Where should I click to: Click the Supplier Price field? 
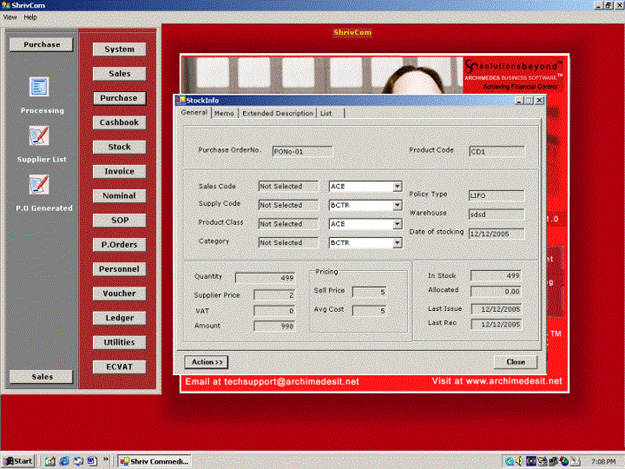pos(275,295)
